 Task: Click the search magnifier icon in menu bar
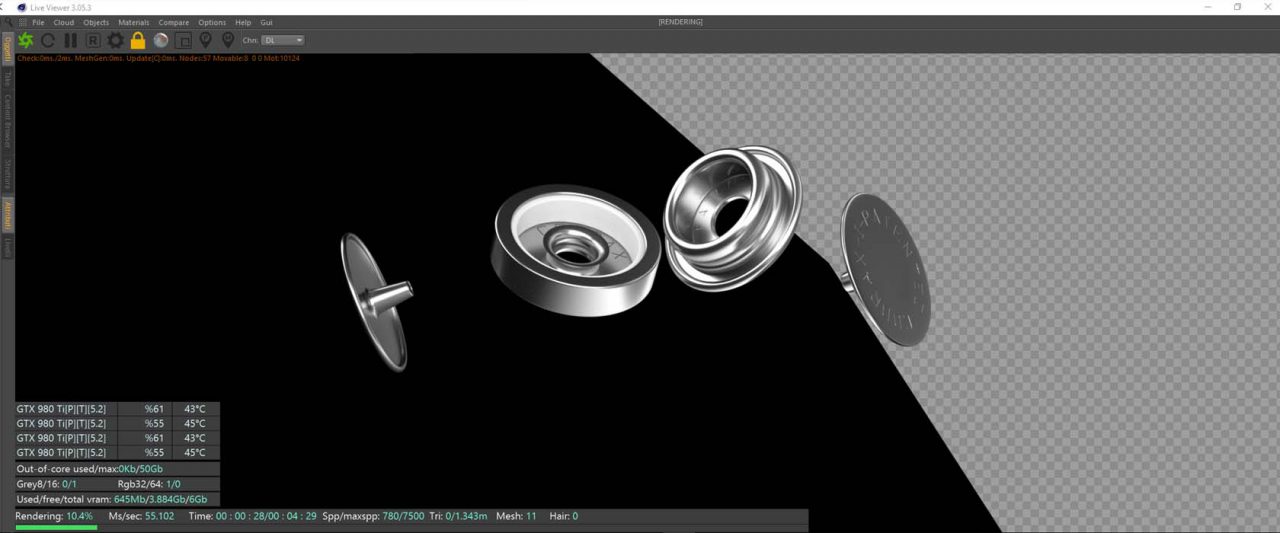(8, 22)
